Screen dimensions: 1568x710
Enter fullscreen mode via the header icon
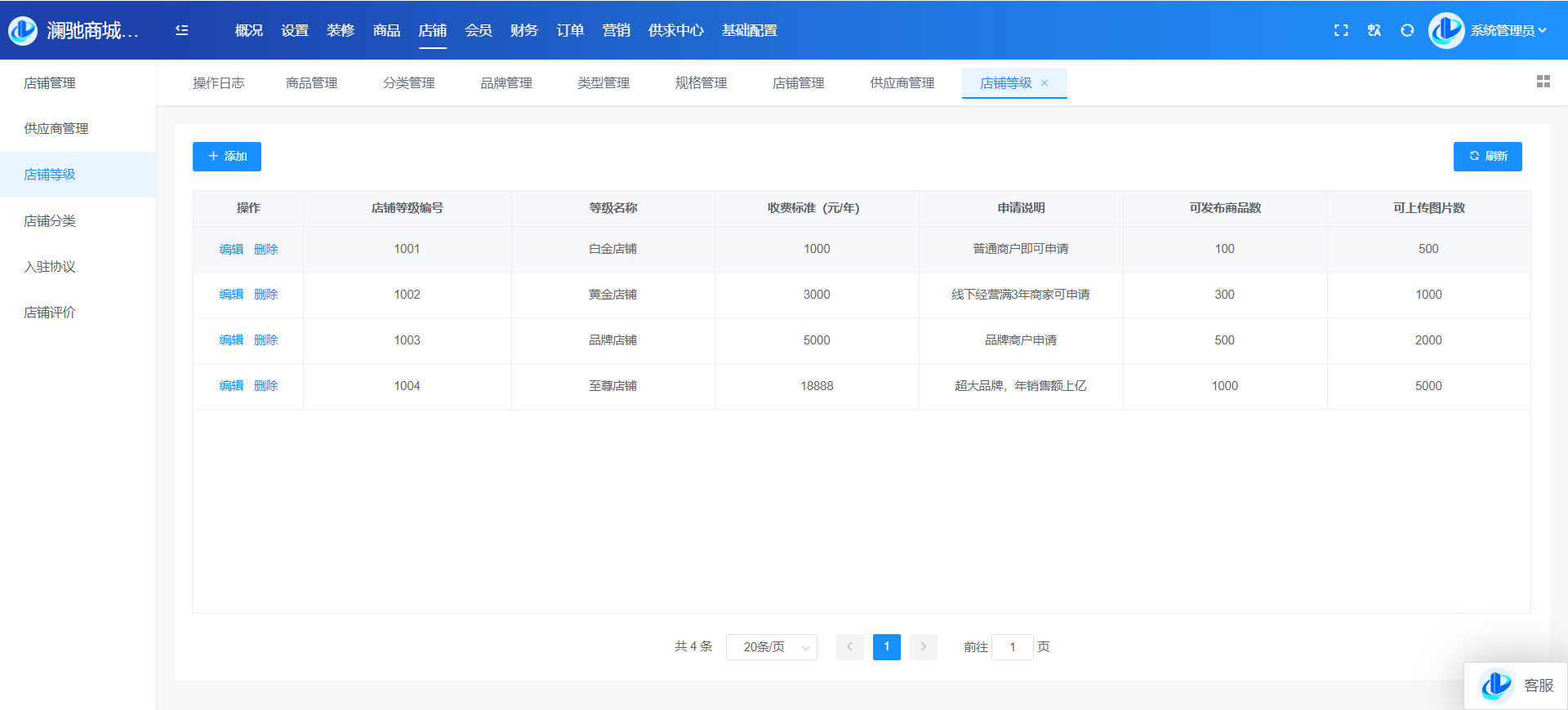(x=1341, y=30)
